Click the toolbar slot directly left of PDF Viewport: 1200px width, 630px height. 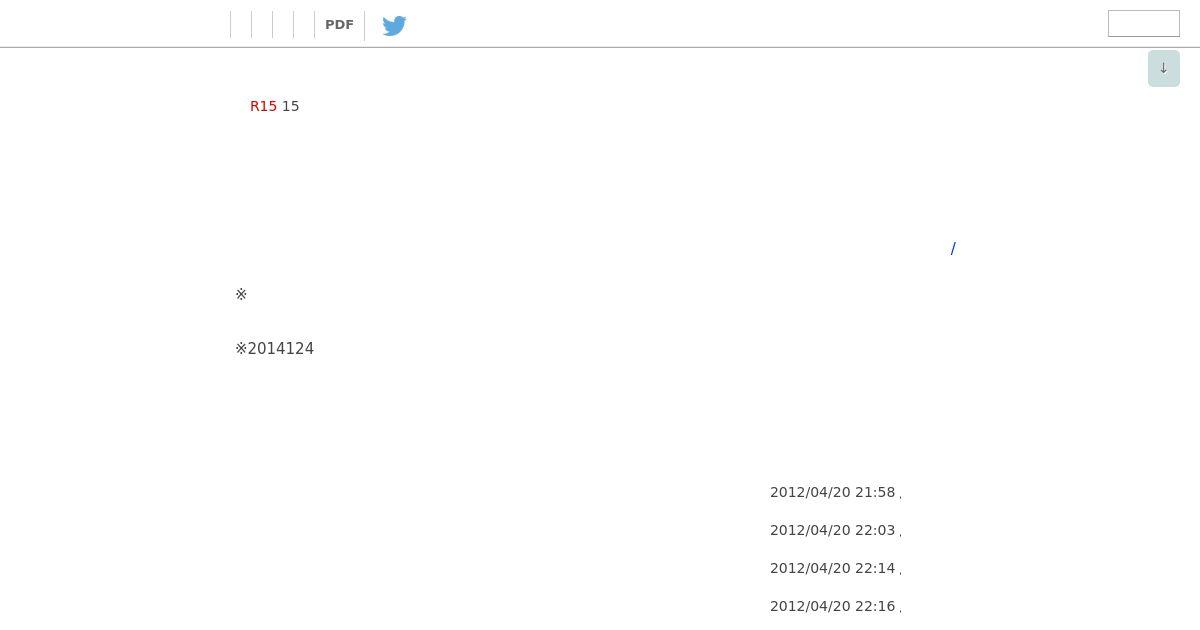point(304,25)
